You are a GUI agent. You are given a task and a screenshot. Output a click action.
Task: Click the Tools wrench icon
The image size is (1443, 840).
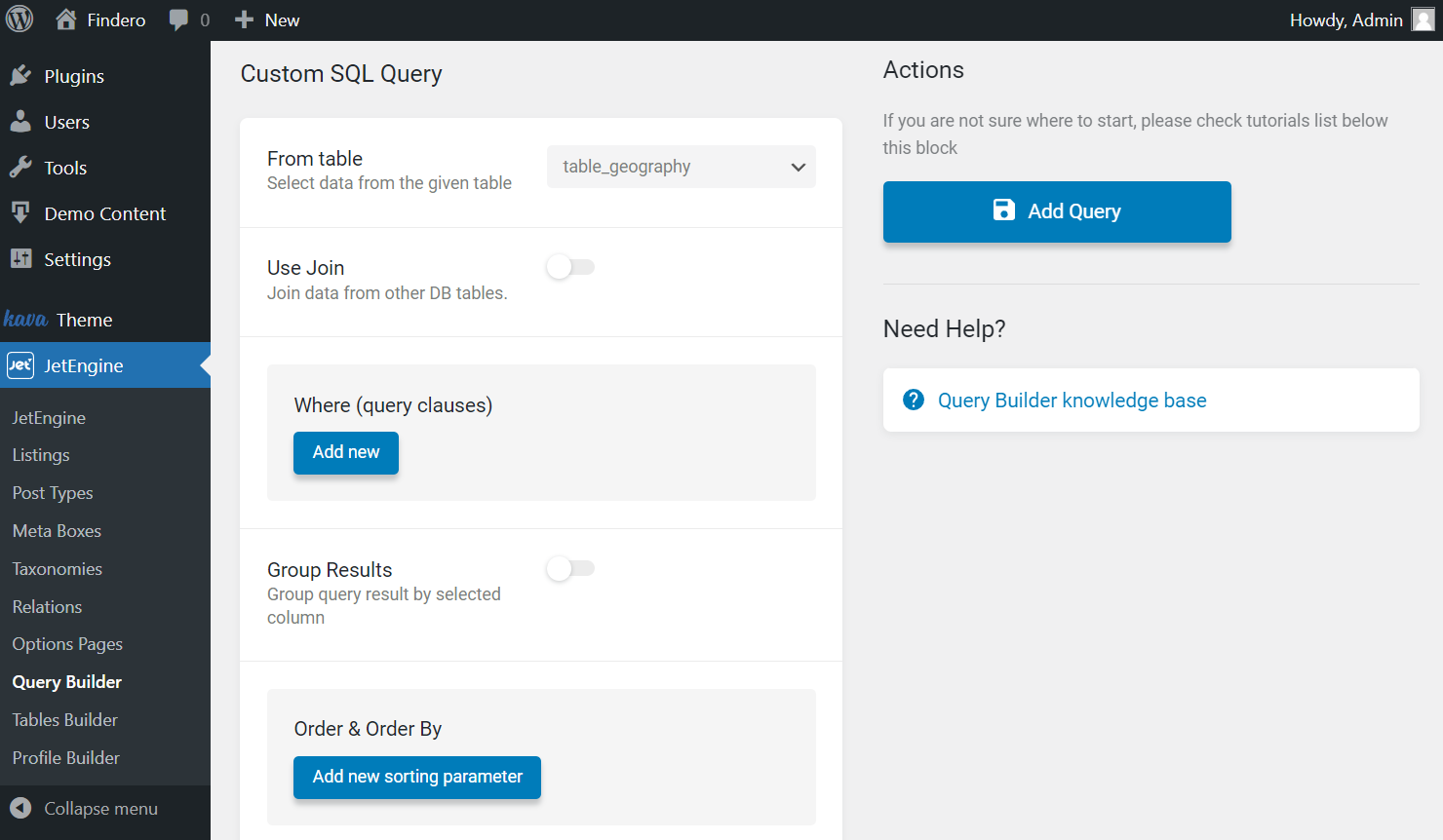coord(20,168)
